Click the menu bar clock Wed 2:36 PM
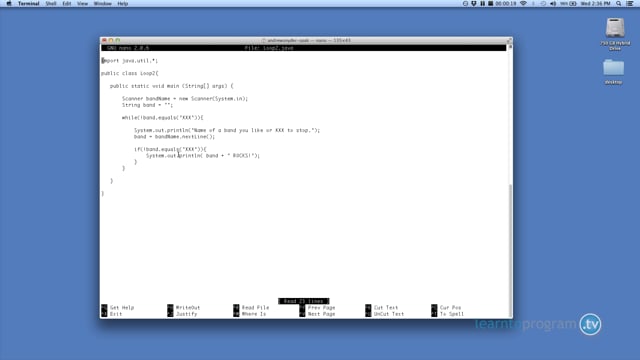The image size is (640, 360). tap(596, 4)
